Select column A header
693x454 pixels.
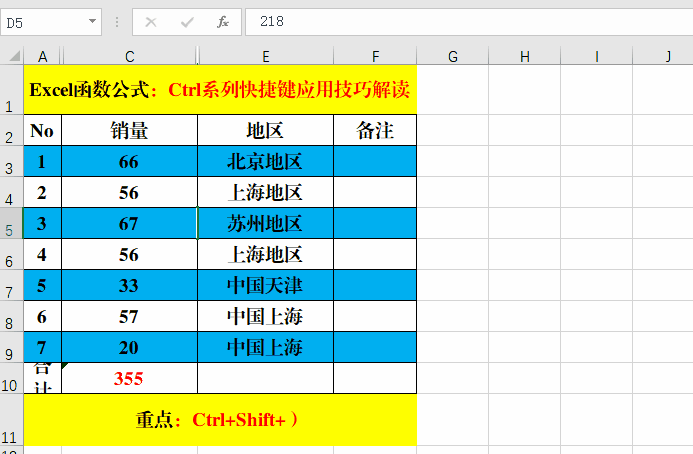click(42, 57)
